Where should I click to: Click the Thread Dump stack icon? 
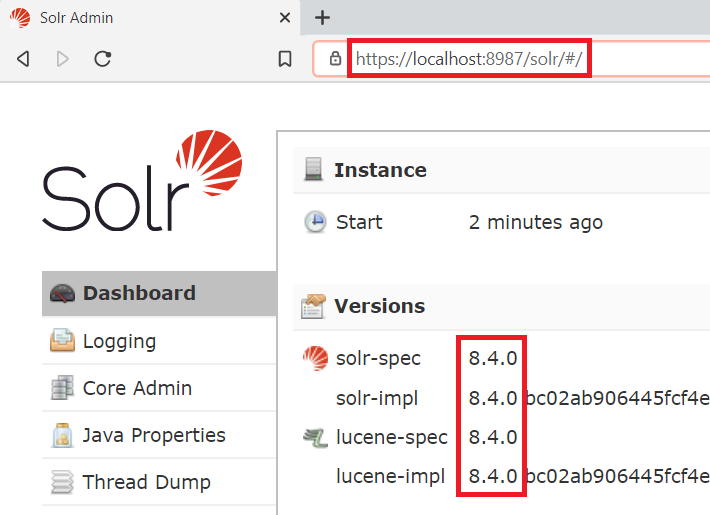[62, 482]
